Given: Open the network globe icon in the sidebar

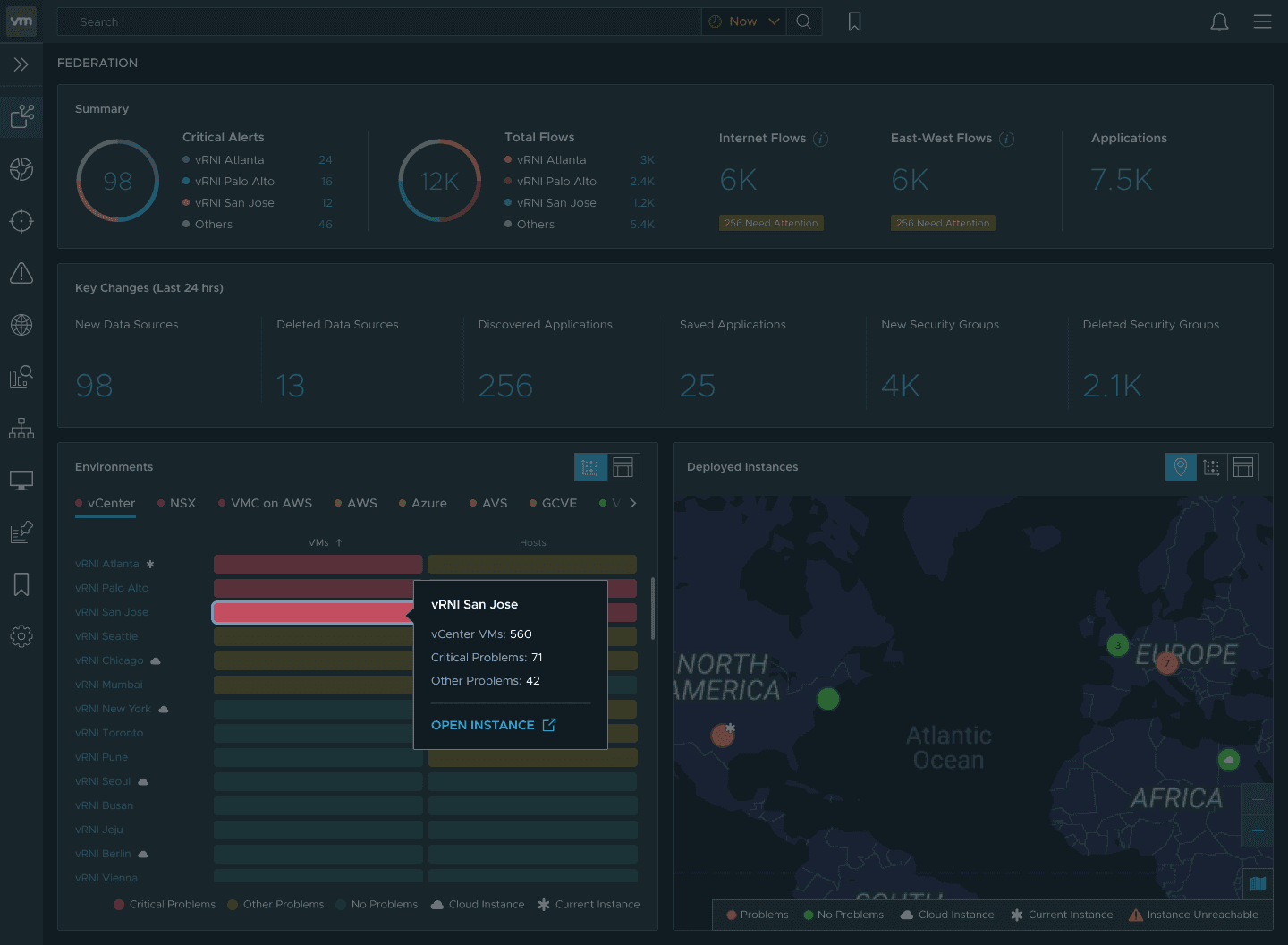Looking at the screenshot, I should [x=21, y=325].
